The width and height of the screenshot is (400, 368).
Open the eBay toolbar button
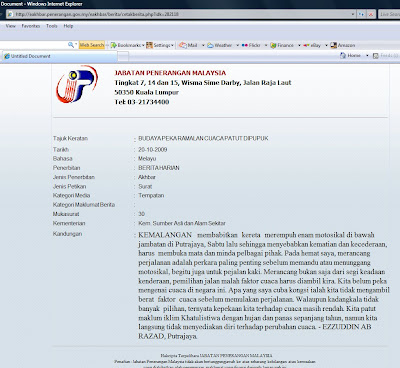click(312, 45)
